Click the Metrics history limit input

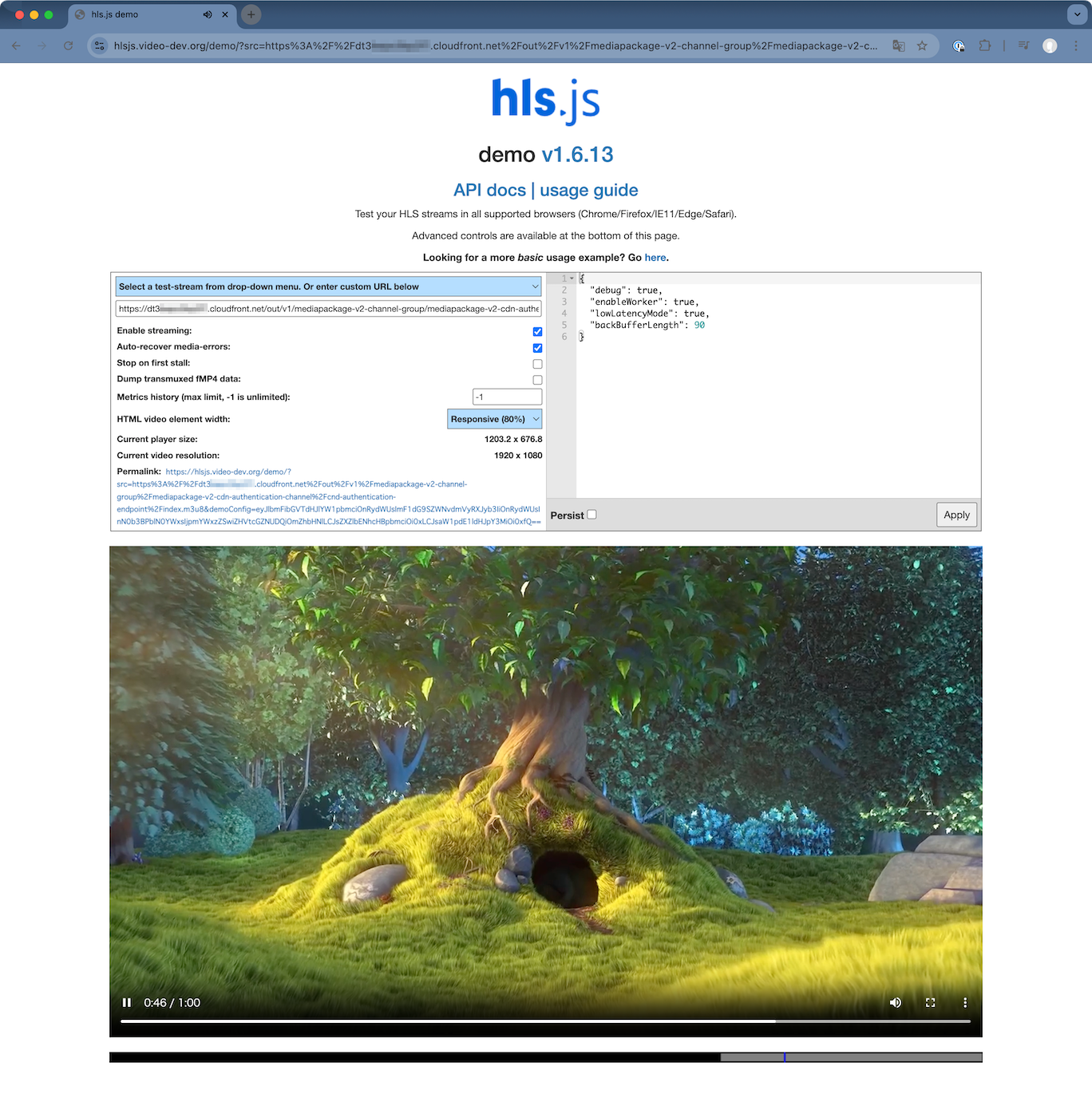coord(508,397)
